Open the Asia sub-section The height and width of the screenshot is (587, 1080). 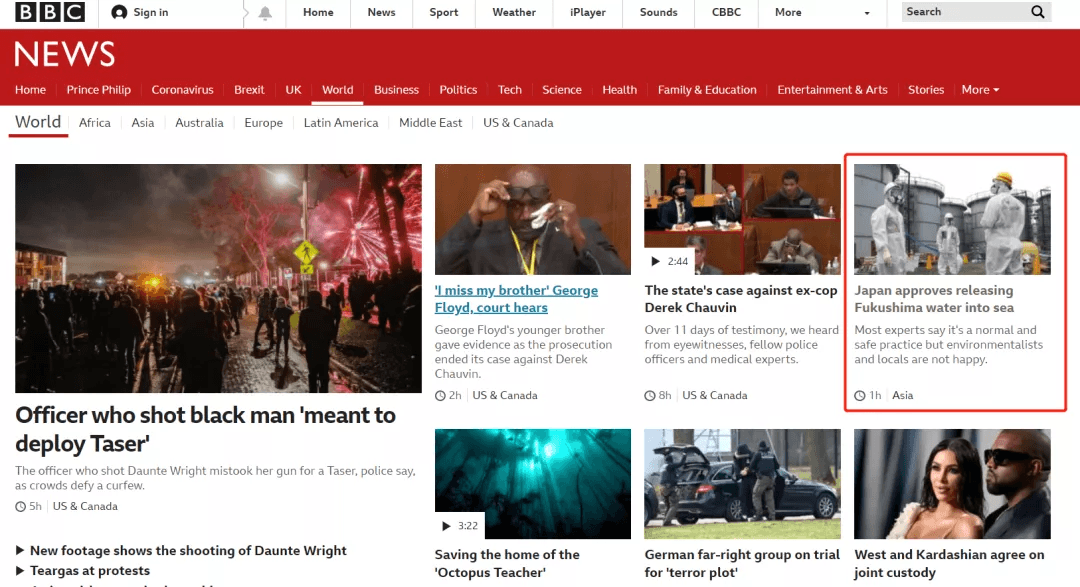143,123
